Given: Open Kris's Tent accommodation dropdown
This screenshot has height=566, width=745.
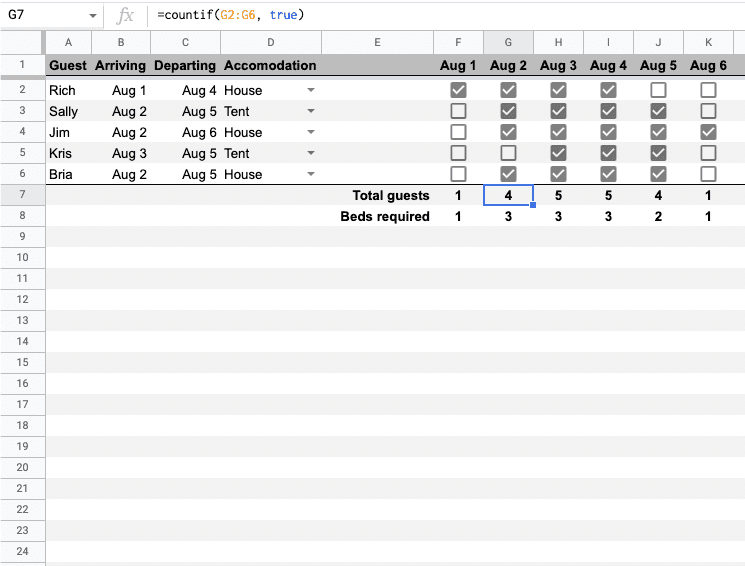Looking at the screenshot, I should coord(310,153).
